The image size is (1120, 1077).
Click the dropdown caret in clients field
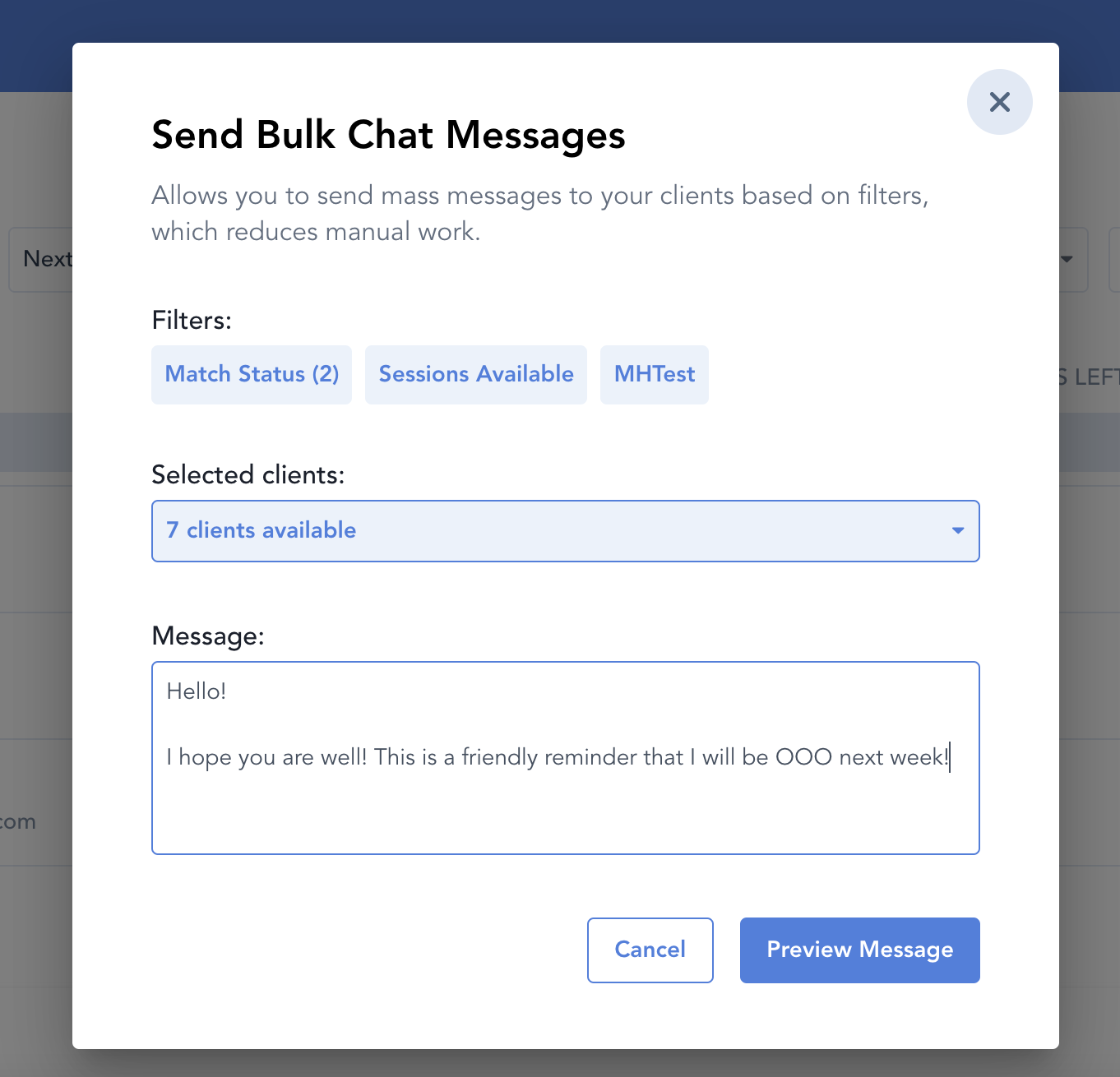(x=957, y=530)
